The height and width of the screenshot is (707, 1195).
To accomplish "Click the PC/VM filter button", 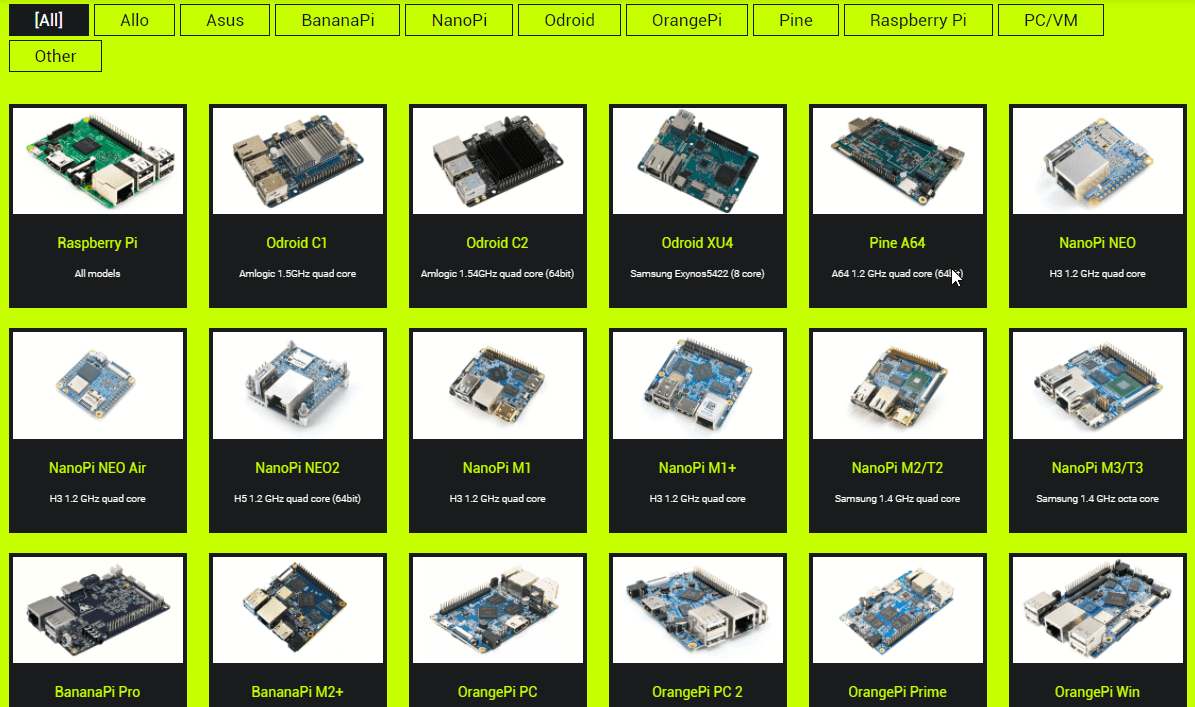I will 1050,20.
